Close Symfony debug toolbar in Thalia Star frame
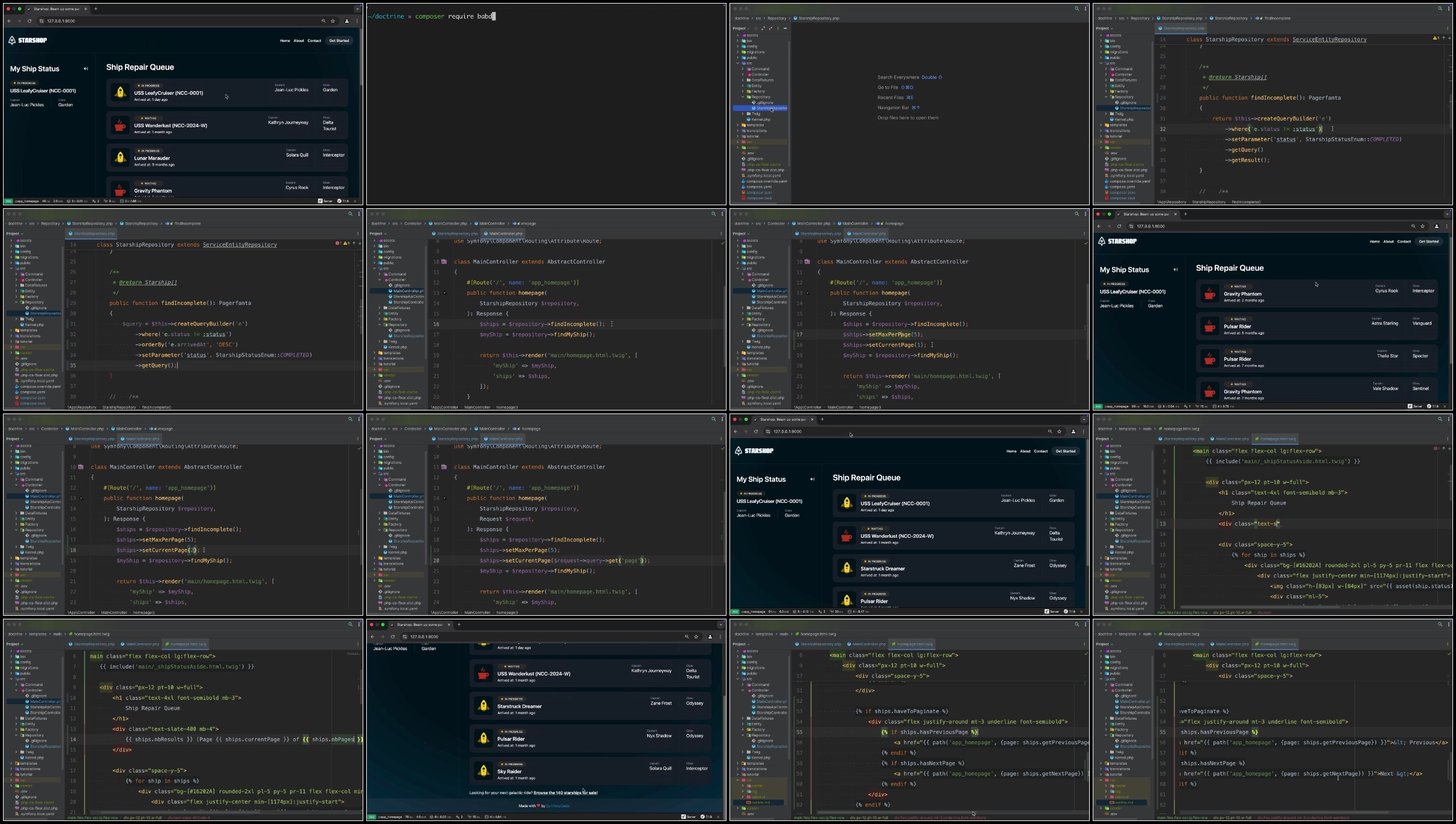The image size is (1456, 824). coord(1445,406)
